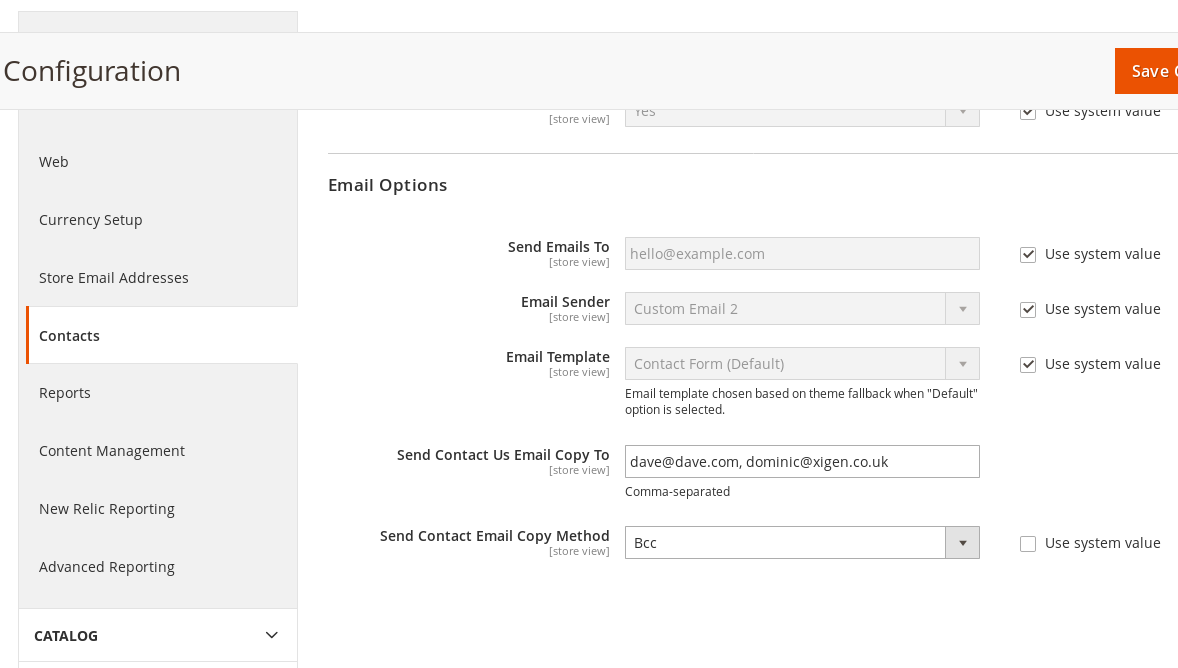Click the Send Contact Us Email Copy To field

tap(801, 462)
